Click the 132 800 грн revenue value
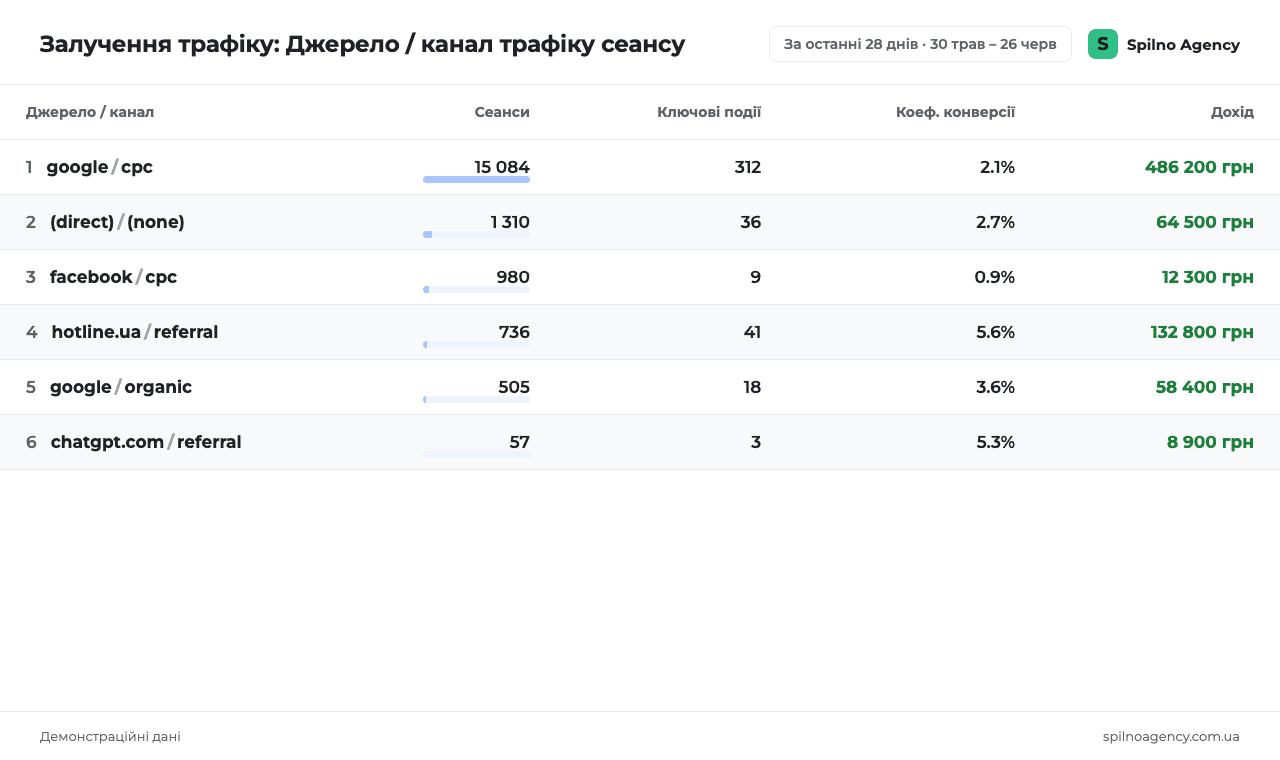1280x760 pixels. [1202, 332]
